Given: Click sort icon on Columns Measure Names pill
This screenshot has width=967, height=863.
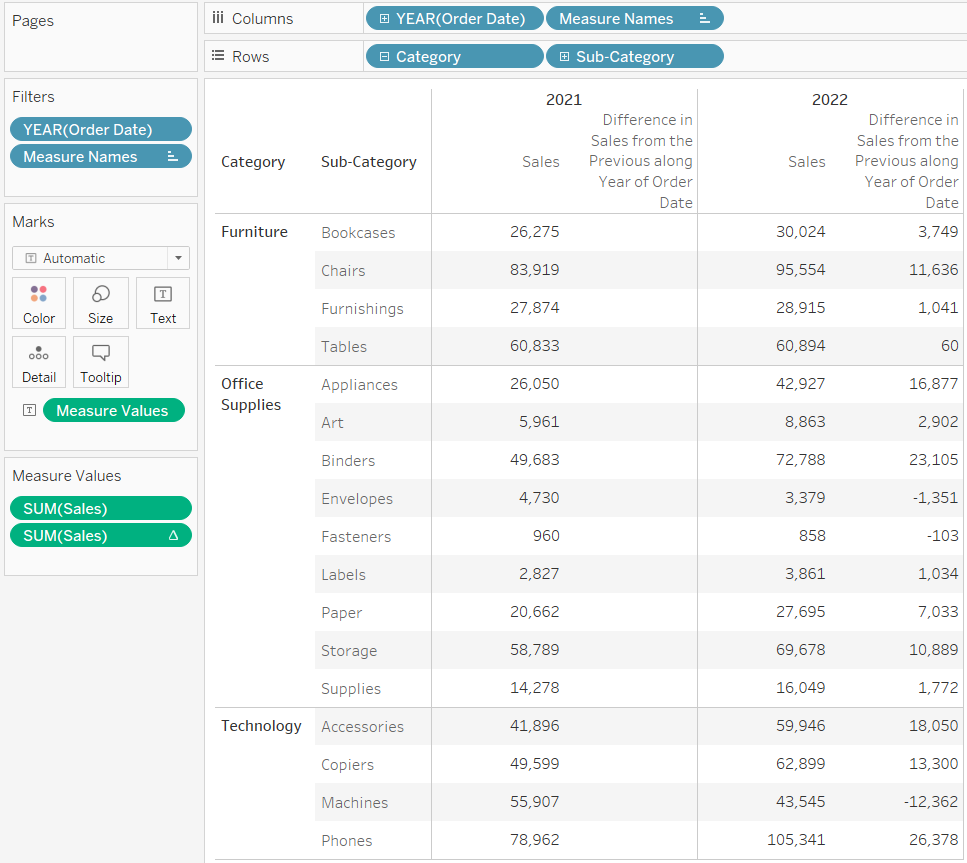Looking at the screenshot, I should click(704, 18).
